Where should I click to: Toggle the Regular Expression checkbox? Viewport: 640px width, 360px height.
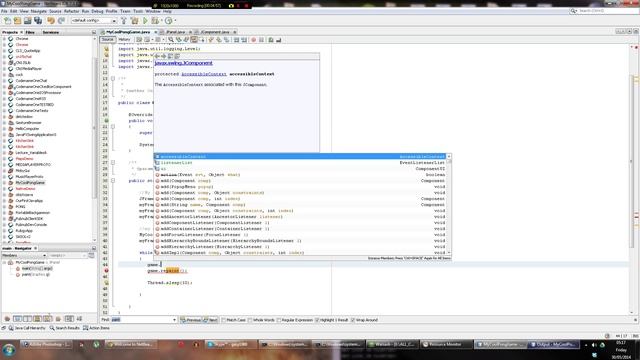tap(279, 320)
